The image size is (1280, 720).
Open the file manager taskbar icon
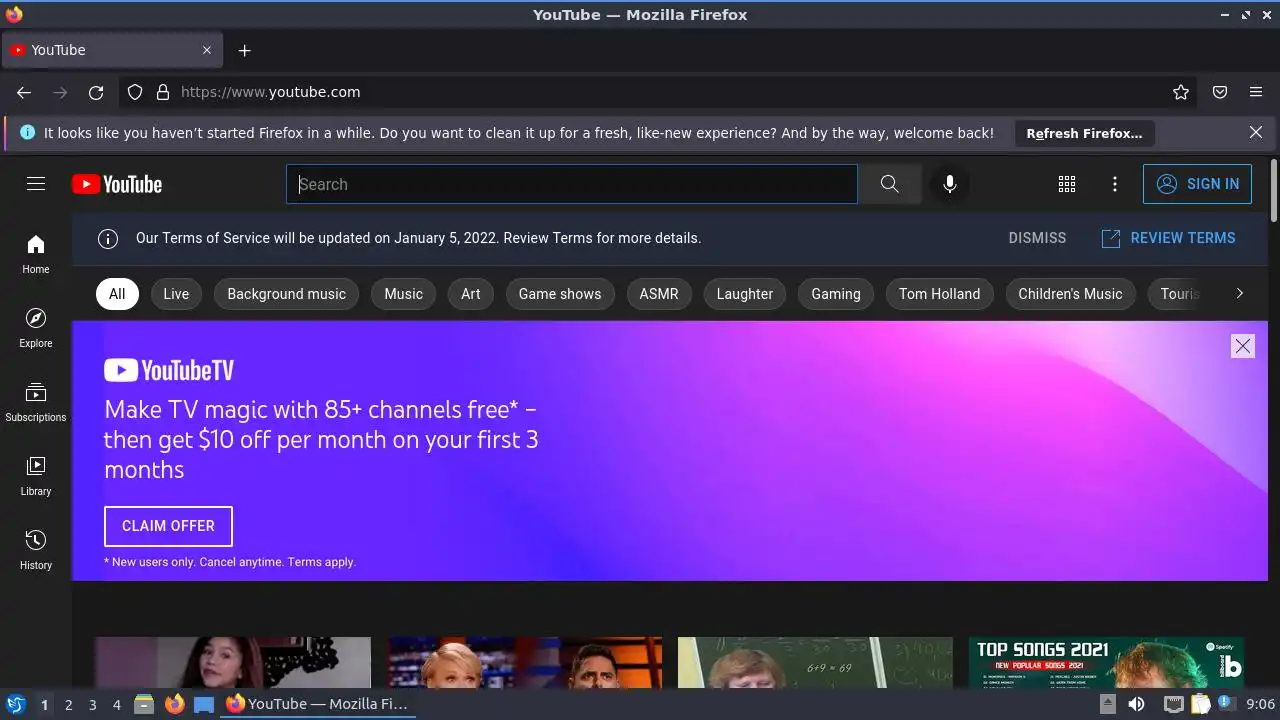[143, 705]
